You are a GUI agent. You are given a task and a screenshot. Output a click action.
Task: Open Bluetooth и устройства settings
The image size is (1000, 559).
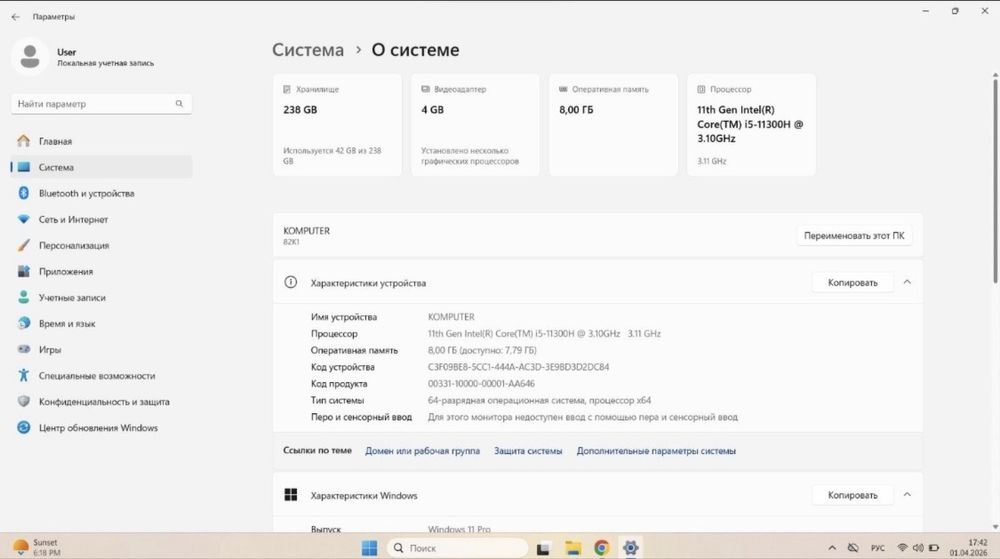(101, 193)
